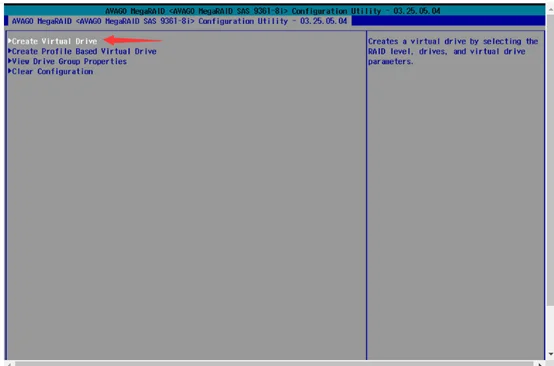Click the divider line between menu and help panes
Image resolution: width=554 pixels, height=366 pixels.
pyautogui.click(x=366, y=195)
